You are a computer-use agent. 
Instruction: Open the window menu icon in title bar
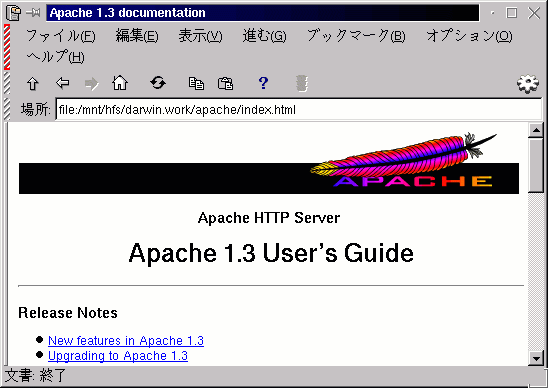click(x=13, y=13)
